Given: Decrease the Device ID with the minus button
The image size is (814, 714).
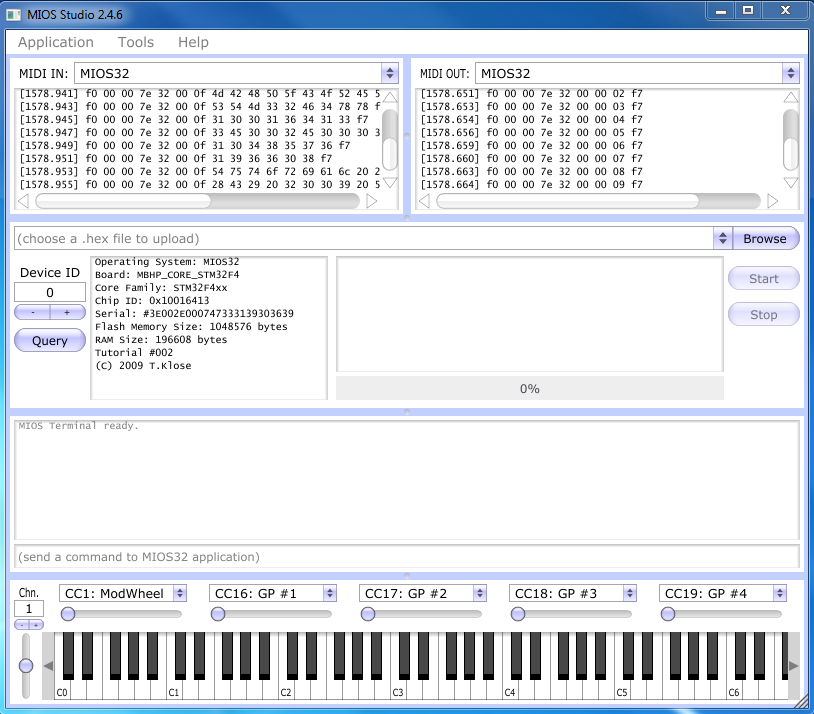Looking at the screenshot, I should (32, 312).
